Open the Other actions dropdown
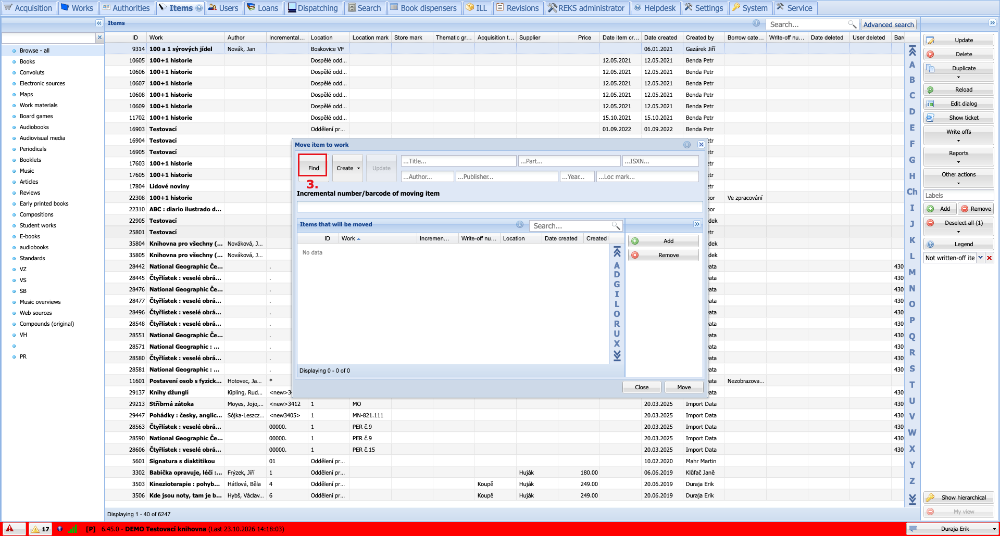 [x=959, y=177]
